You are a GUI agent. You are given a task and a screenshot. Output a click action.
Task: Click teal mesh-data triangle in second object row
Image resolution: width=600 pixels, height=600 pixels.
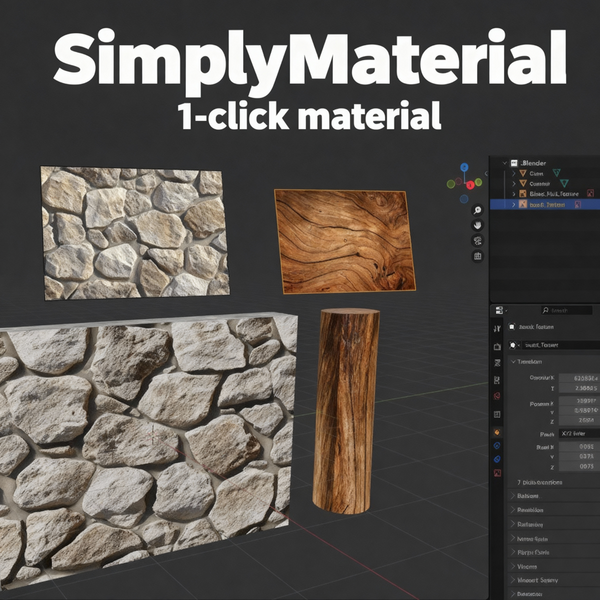[x=564, y=183]
